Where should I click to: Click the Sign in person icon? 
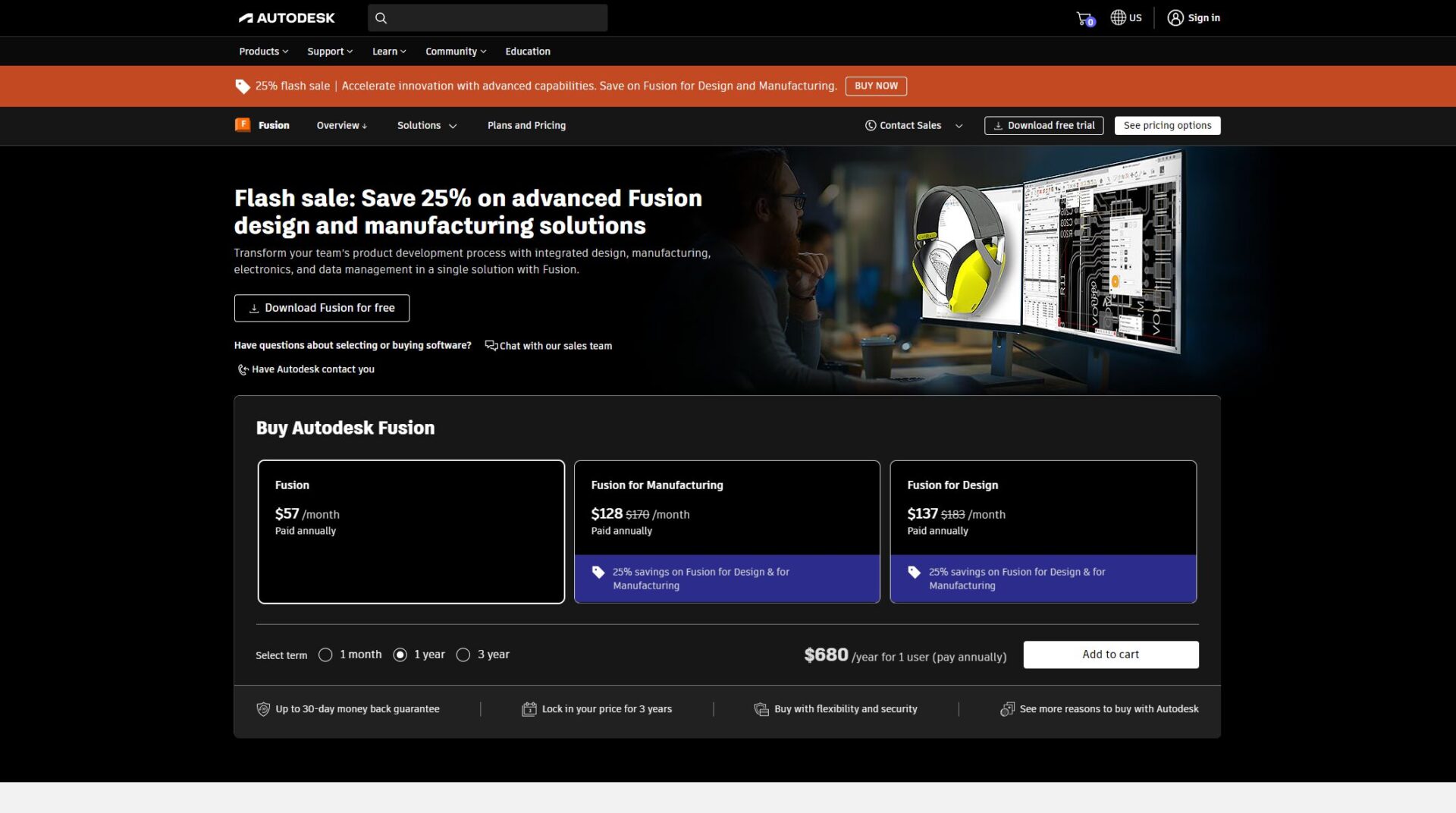pyautogui.click(x=1175, y=17)
